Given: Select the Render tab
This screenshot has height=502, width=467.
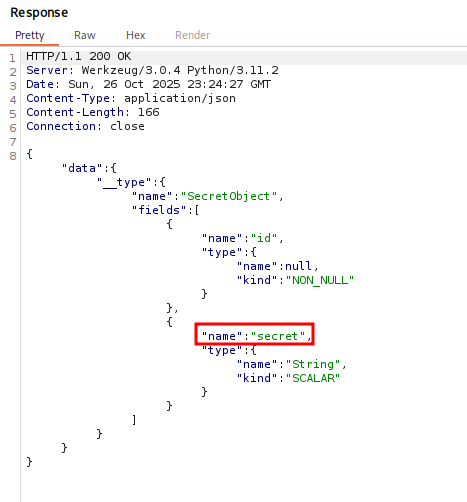Looking at the screenshot, I should (192, 35).
